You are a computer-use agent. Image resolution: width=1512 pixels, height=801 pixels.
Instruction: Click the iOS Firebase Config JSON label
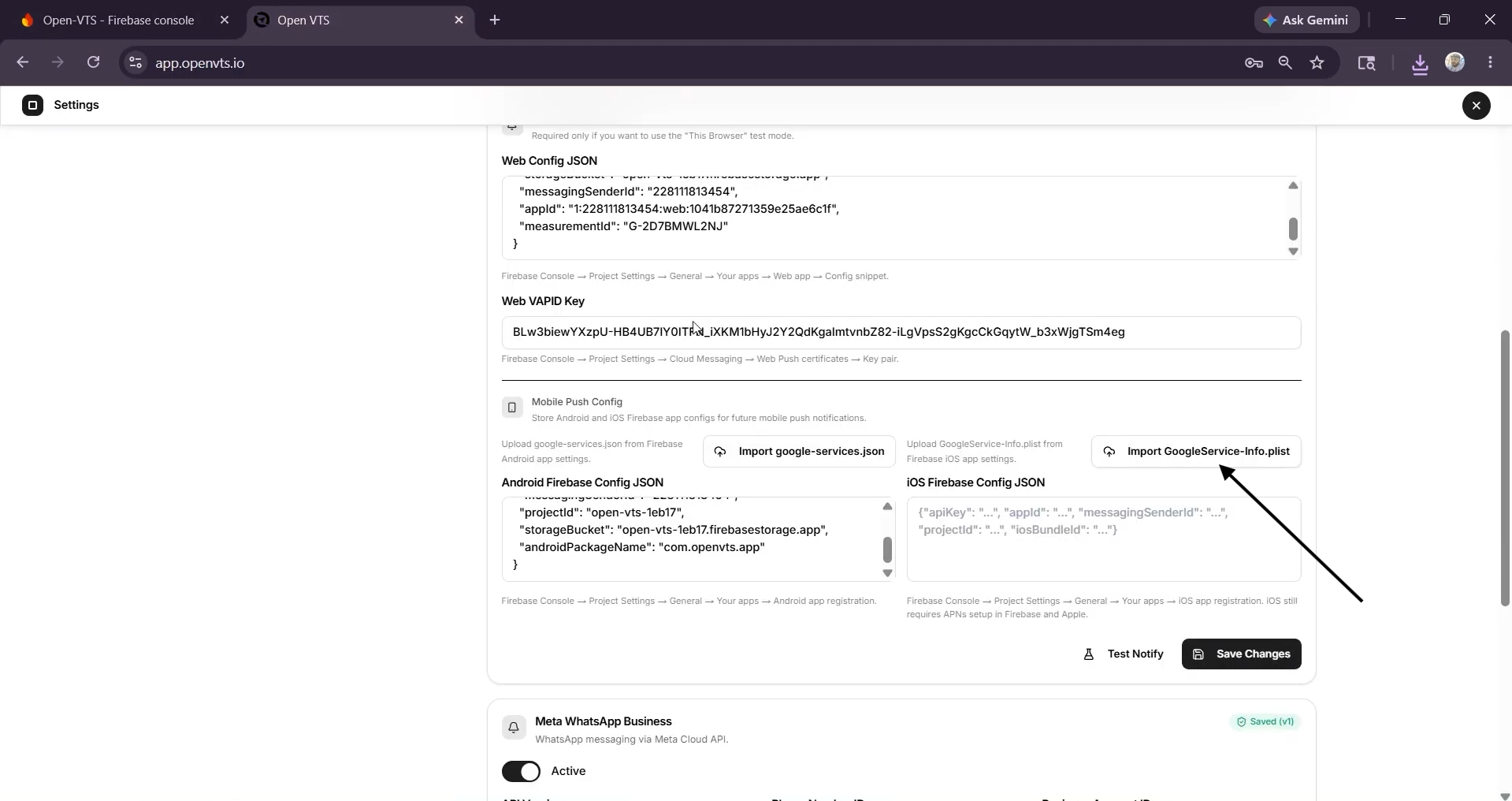(975, 482)
